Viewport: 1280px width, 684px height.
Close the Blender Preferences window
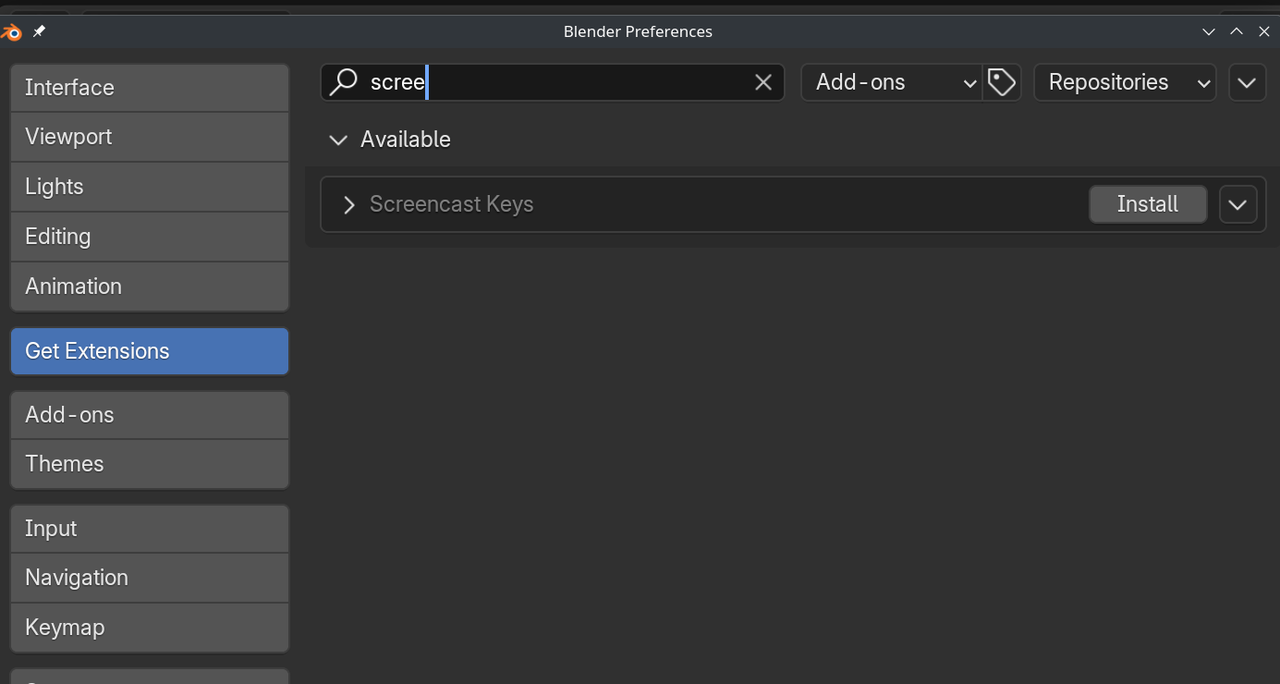click(x=1264, y=32)
